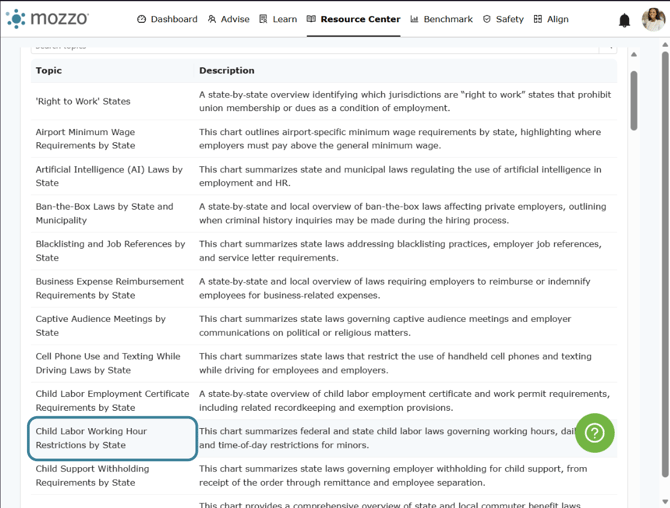Open Artificial Intelligence (AI) Laws topic
The width and height of the screenshot is (670, 508).
109,176
